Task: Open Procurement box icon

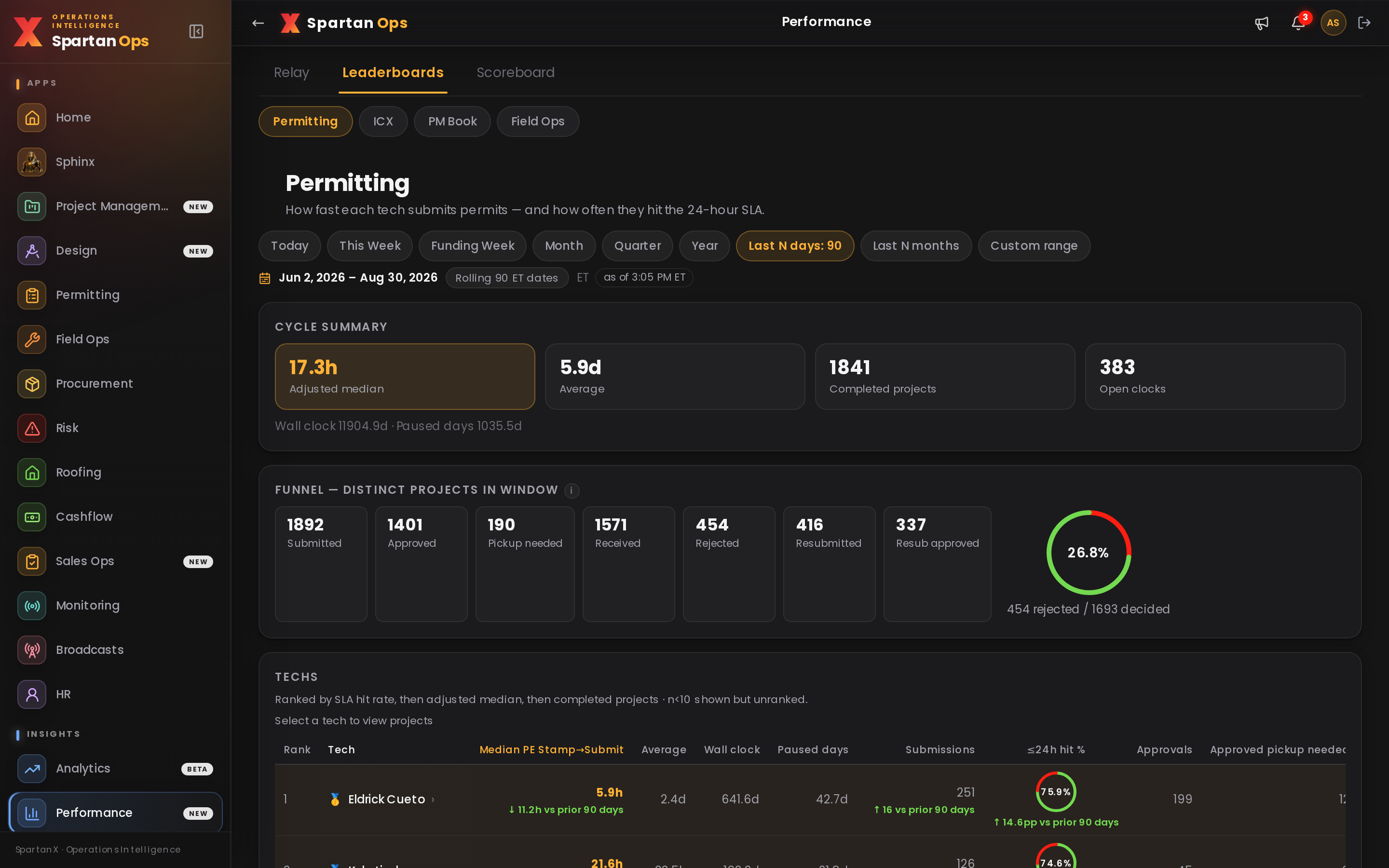Action: [31, 383]
